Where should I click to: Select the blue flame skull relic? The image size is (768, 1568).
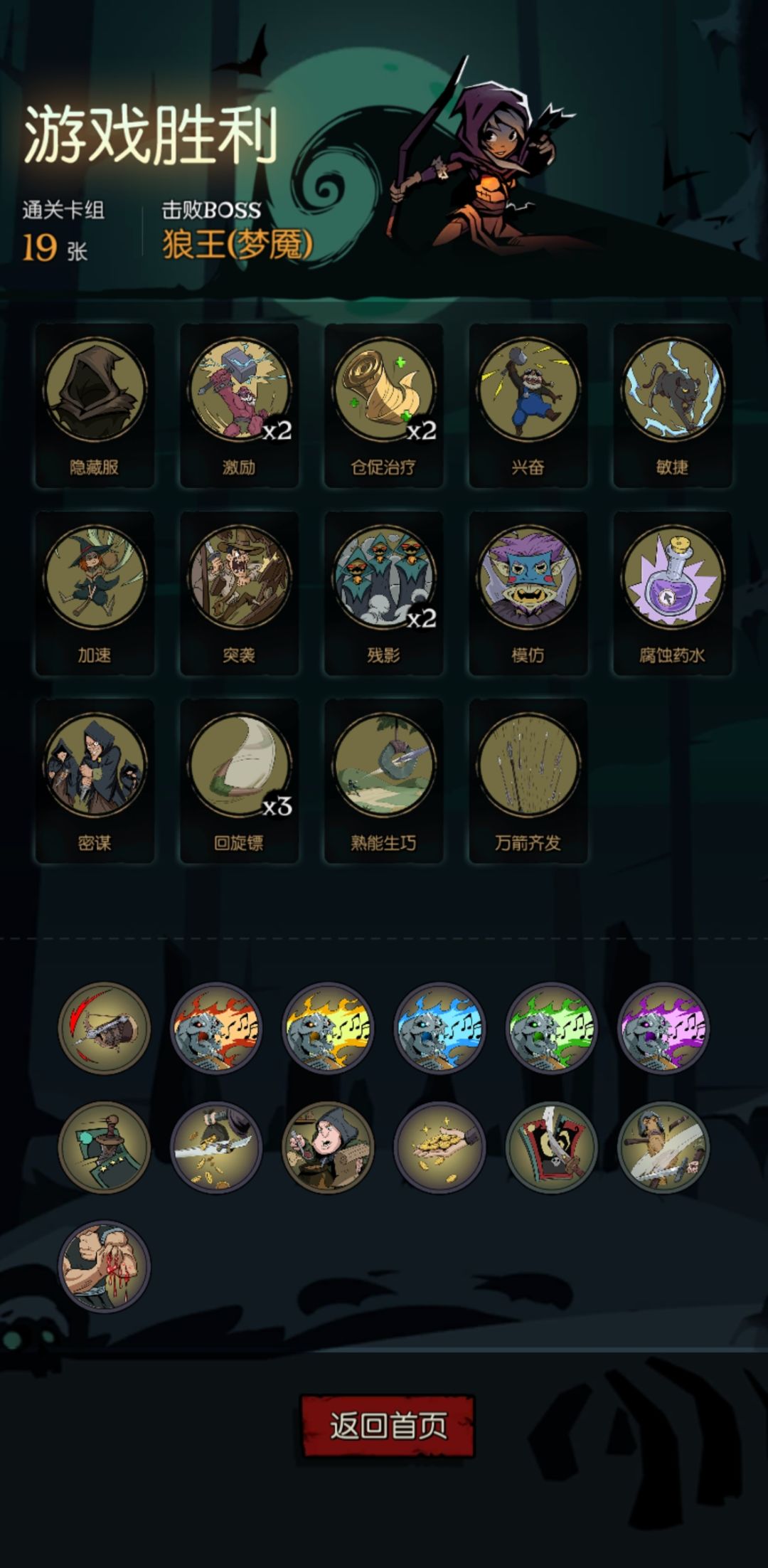[x=439, y=1029]
